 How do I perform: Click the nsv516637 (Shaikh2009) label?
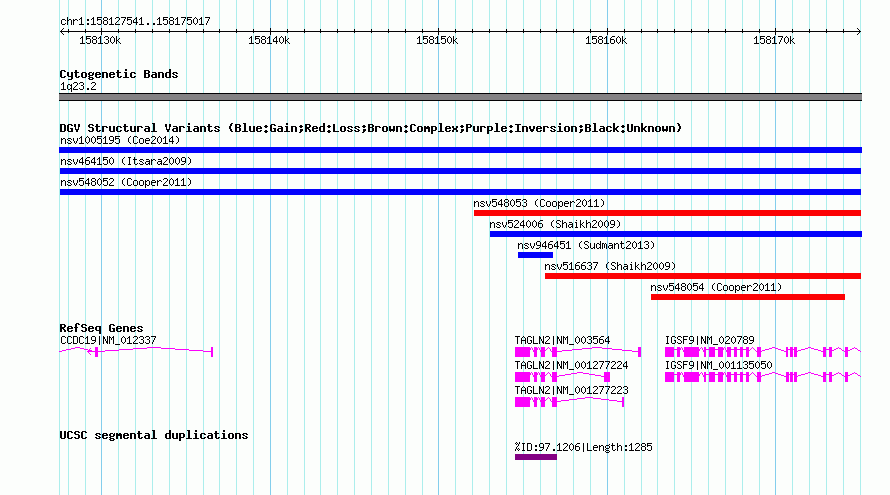(610, 266)
